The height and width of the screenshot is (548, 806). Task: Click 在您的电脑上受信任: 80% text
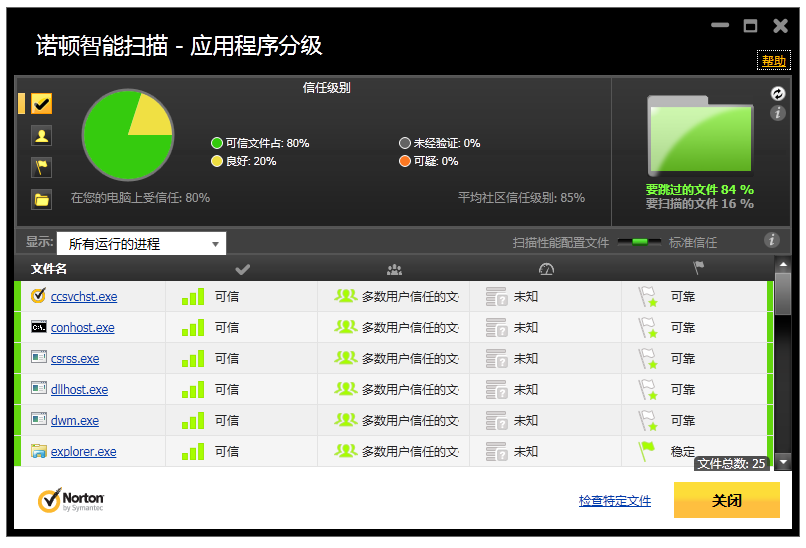tap(140, 198)
